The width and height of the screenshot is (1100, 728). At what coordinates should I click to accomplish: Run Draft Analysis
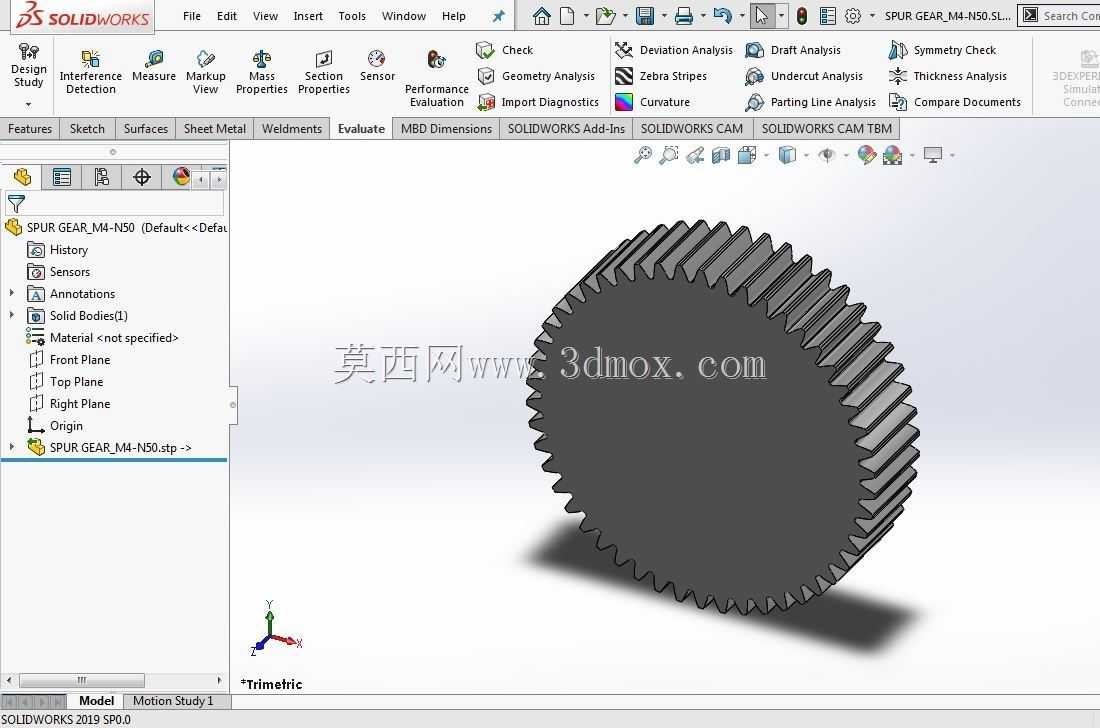click(793, 50)
